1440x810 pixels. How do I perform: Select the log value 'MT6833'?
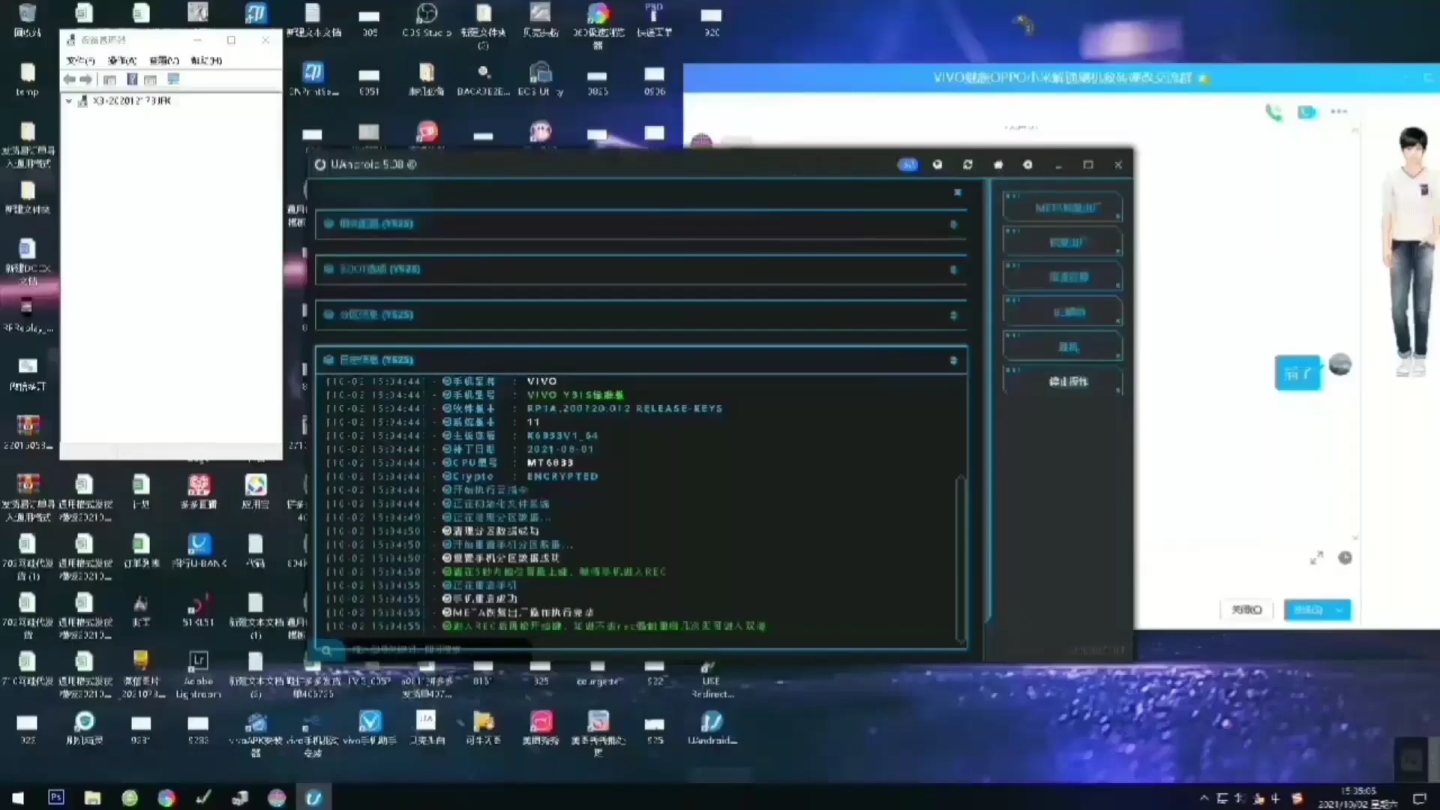tap(550, 463)
